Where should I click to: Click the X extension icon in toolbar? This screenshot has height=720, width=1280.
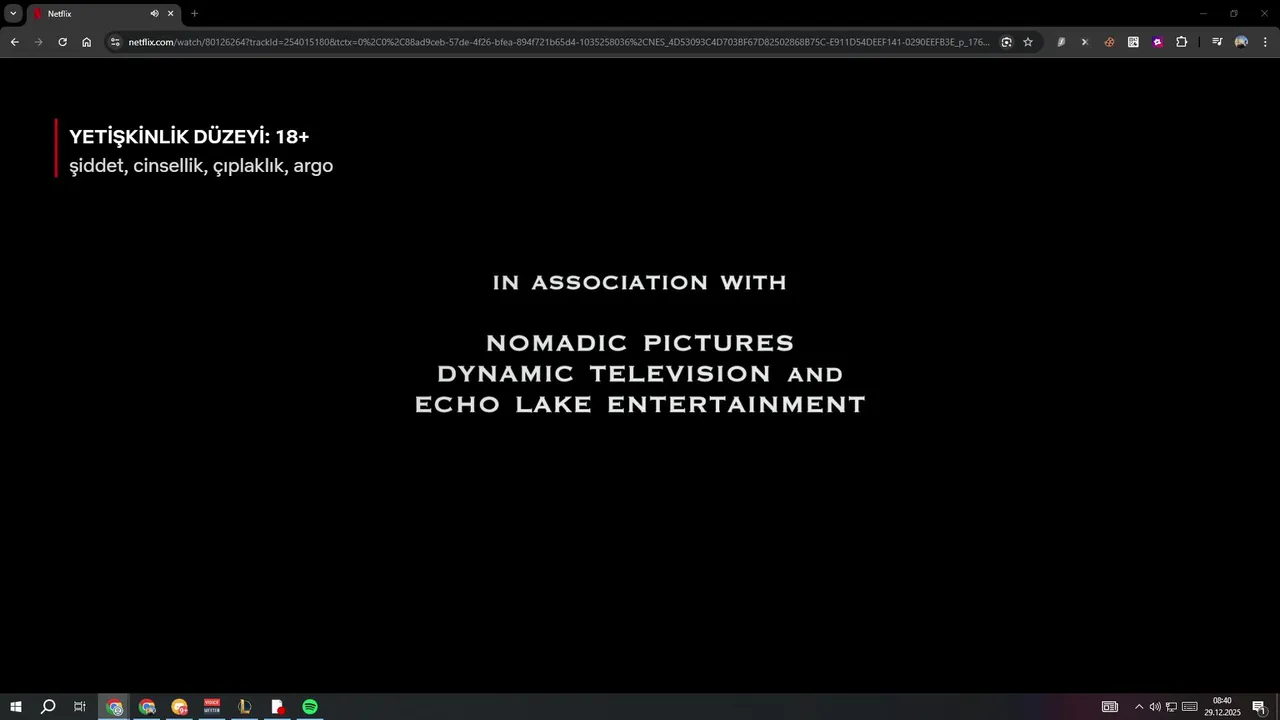point(1085,42)
